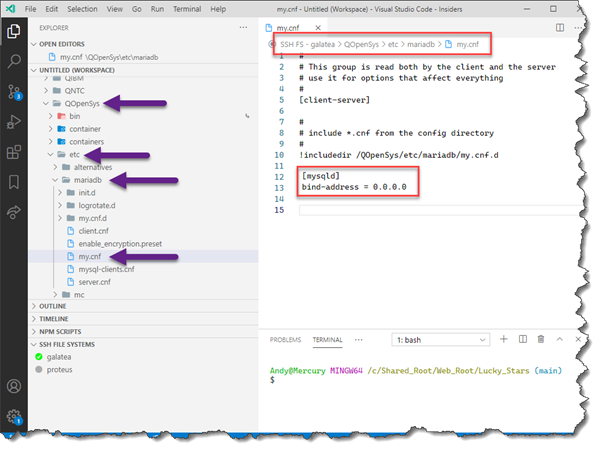The image size is (602, 454).
Task: Open the Search view in activity bar
Action: coord(14,61)
